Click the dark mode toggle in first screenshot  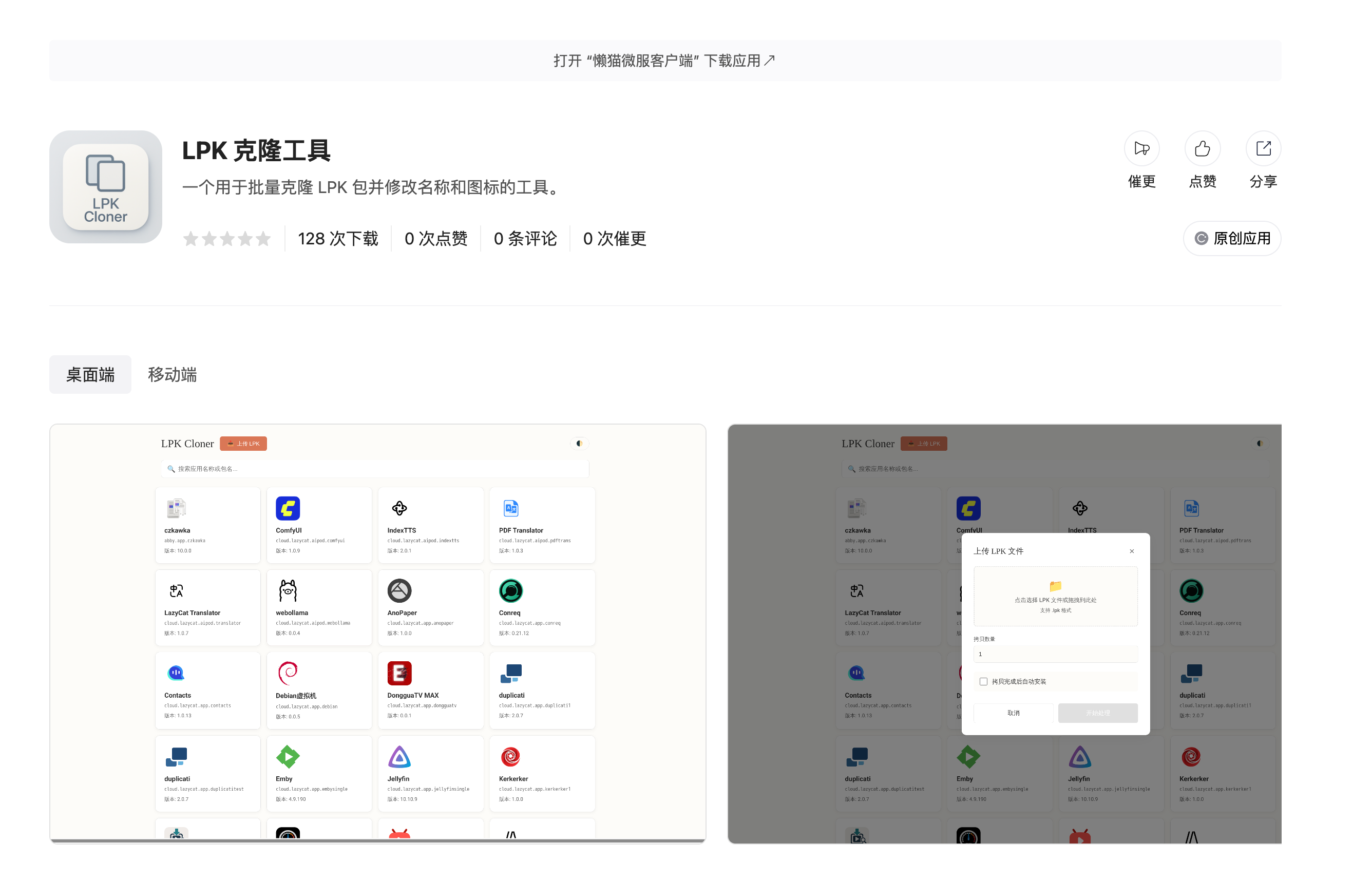coord(579,444)
